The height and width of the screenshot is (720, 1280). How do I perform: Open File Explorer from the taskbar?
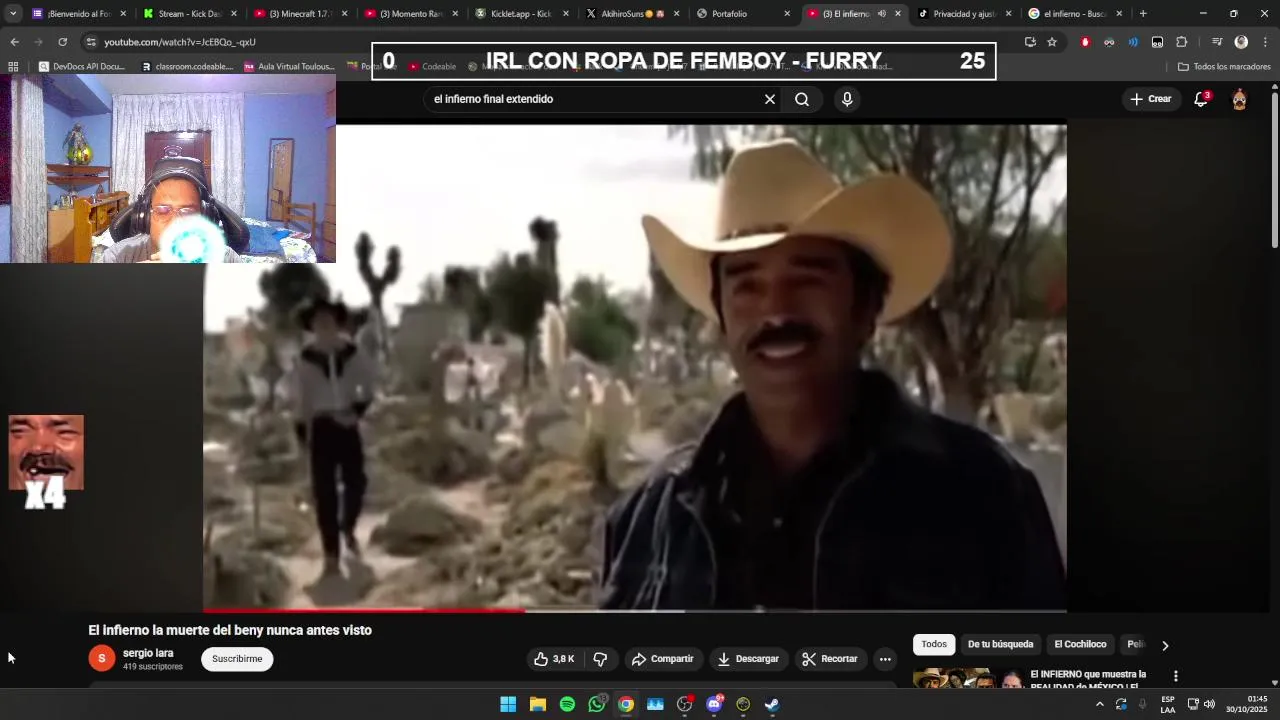[x=538, y=704]
